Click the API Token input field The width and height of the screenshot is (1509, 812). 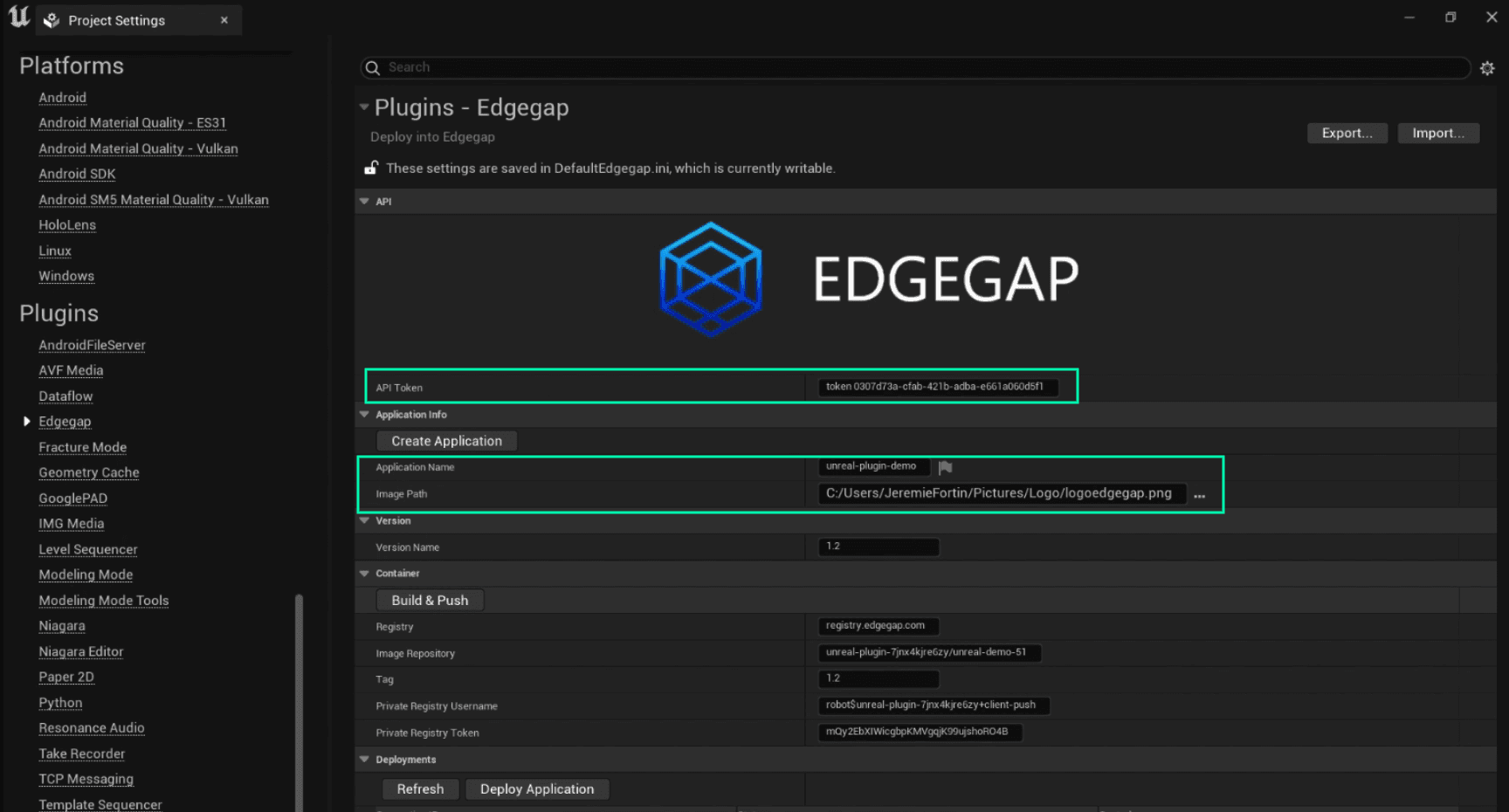[938, 387]
